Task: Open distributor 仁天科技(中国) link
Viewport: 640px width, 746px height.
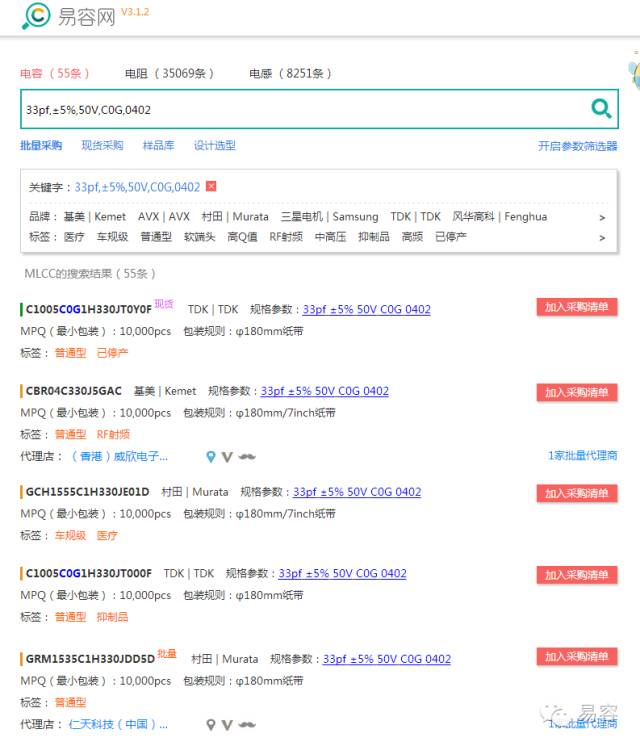Action: tap(118, 724)
